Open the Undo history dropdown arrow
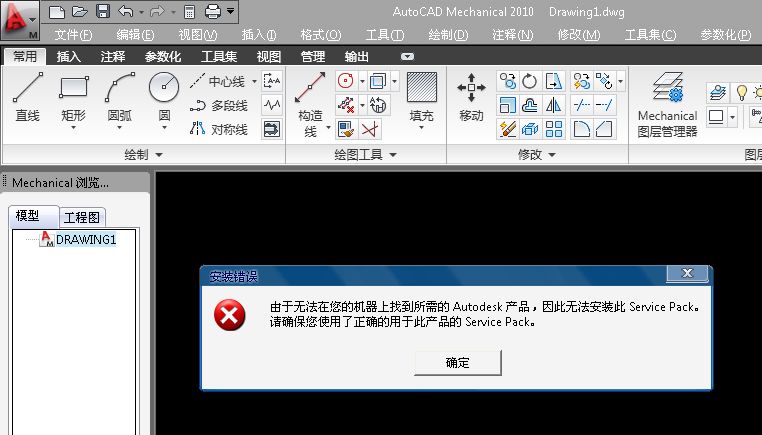 click(141, 12)
